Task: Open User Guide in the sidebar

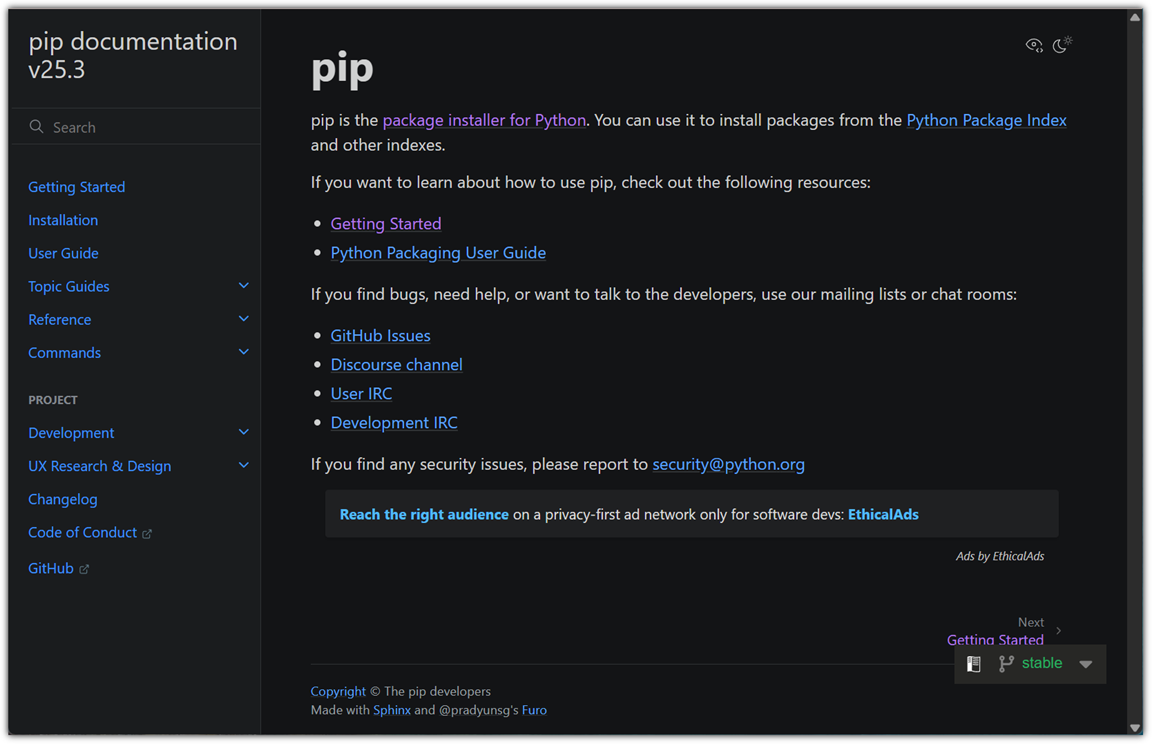Action: tap(63, 253)
